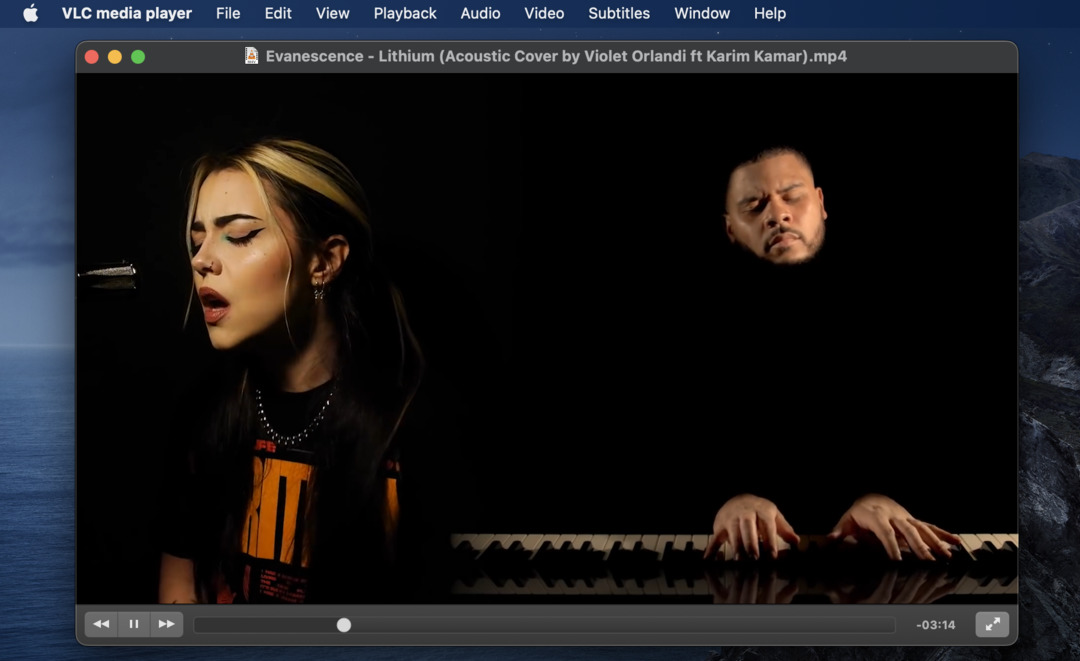Viewport: 1080px width, 661px height.
Task: Click the video title text in the title bar
Action: 556,56
